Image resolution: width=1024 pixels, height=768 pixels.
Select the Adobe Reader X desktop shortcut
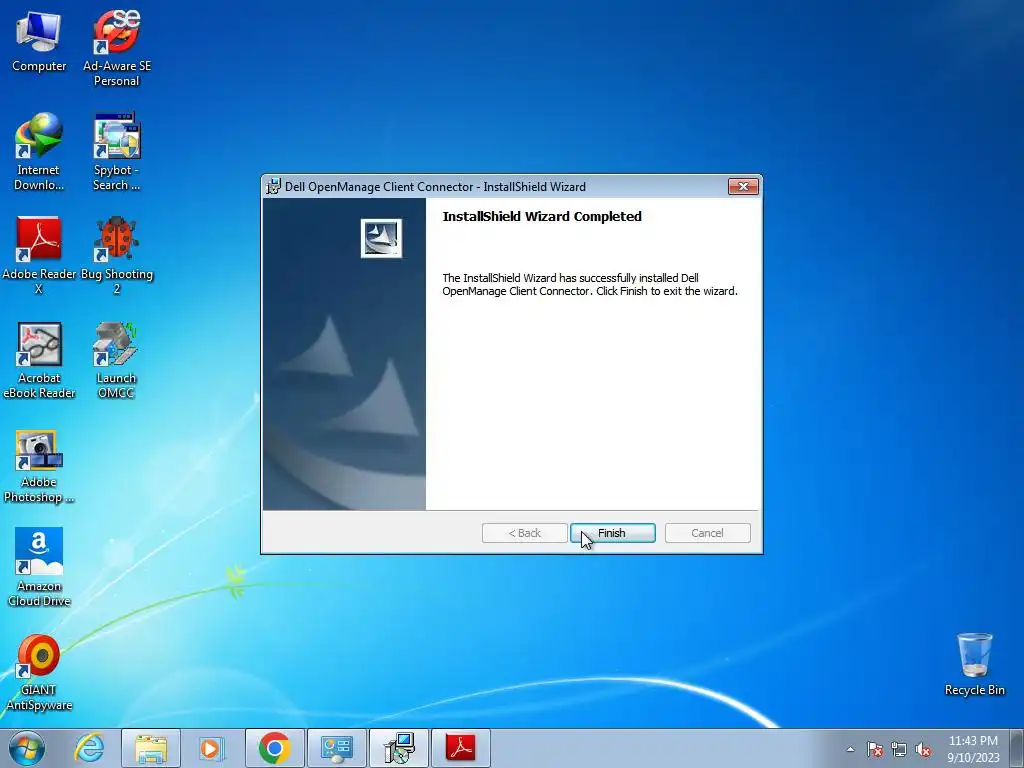click(x=39, y=255)
